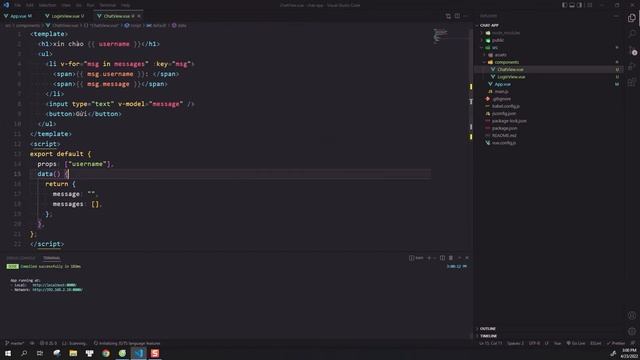This screenshot has height=360, width=640.
Task: Collapse the src folder
Action: click(495, 47)
